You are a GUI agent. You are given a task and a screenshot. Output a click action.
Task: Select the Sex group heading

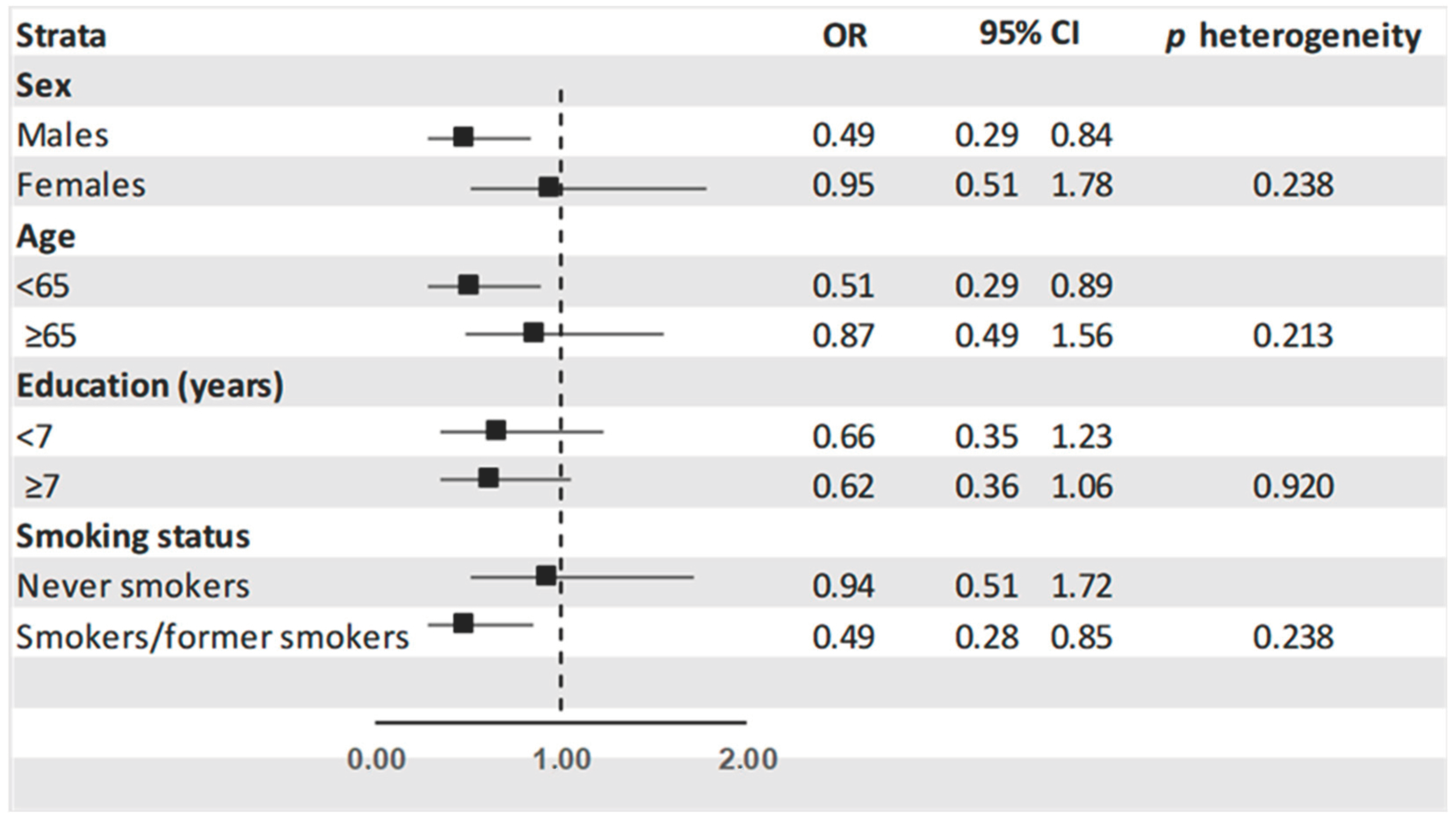tap(43, 86)
